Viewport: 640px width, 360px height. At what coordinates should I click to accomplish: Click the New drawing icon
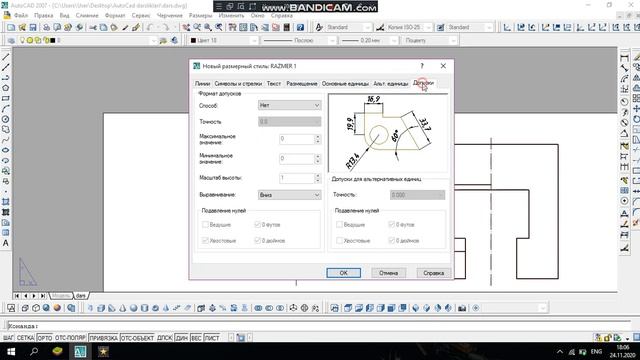click(x=11, y=27)
